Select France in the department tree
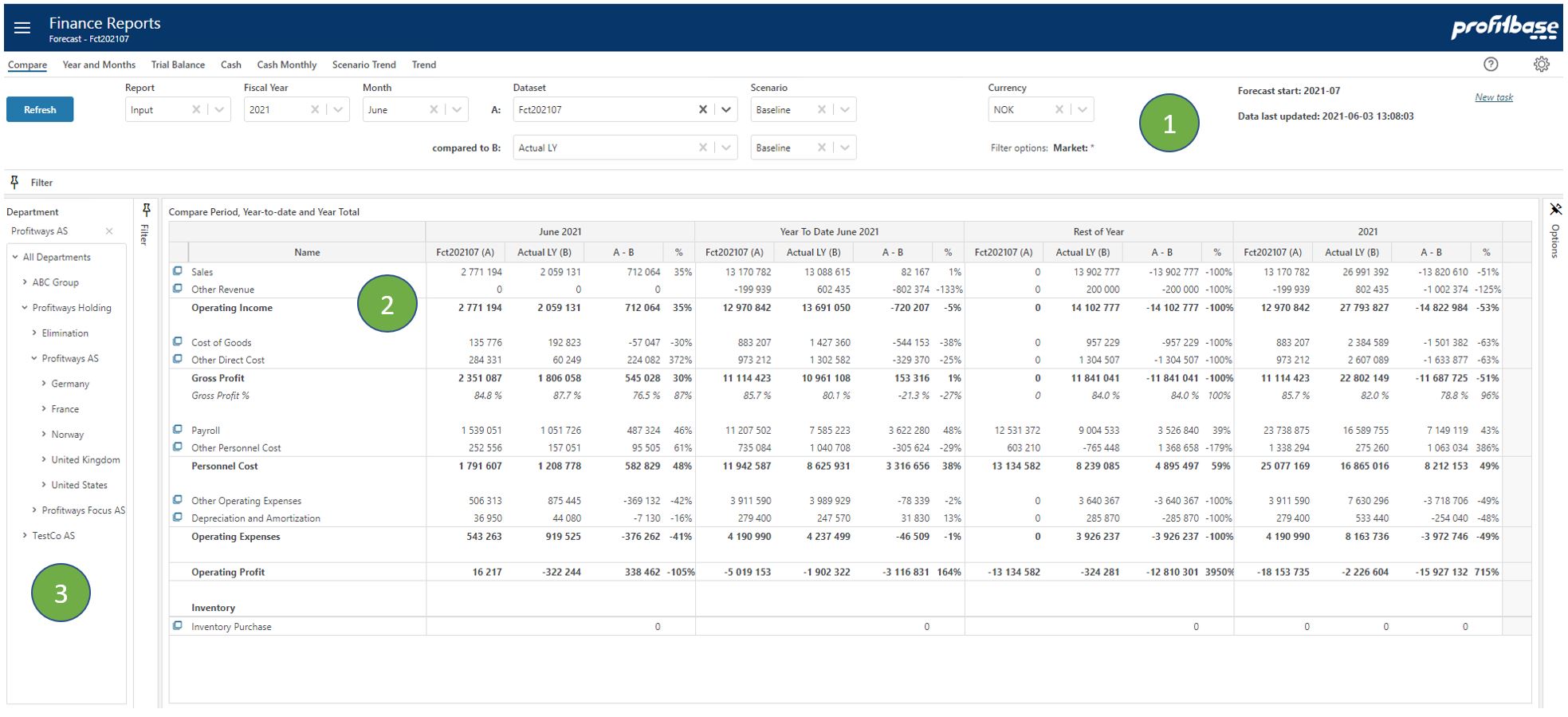Screen dimensions: 1568x717 pos(65,409)
